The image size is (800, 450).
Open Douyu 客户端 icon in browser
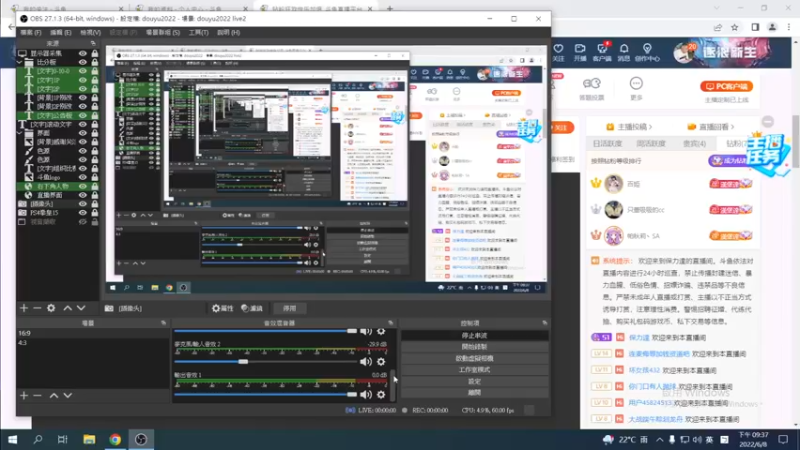tap(602, 48)
